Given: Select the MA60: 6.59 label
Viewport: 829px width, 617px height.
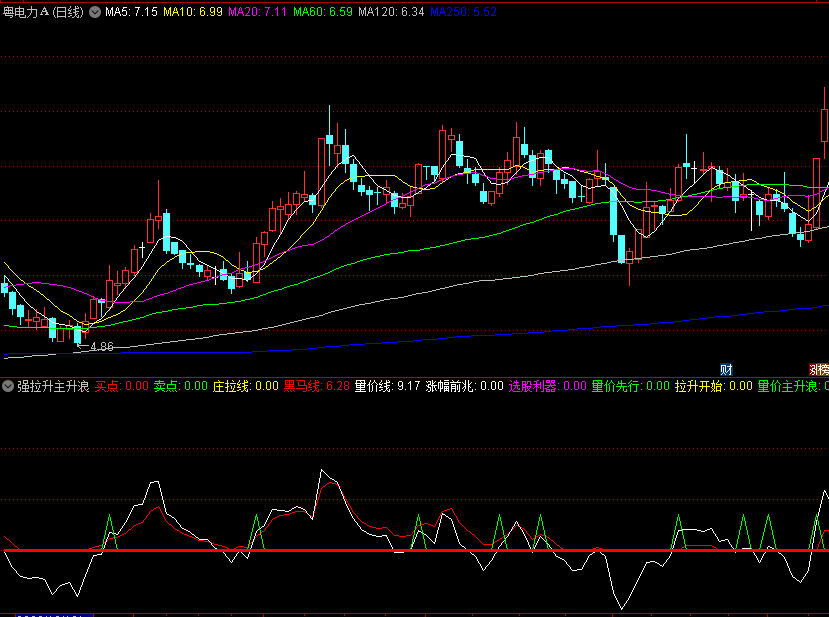Looking at the screenshot, I should 323,12.
